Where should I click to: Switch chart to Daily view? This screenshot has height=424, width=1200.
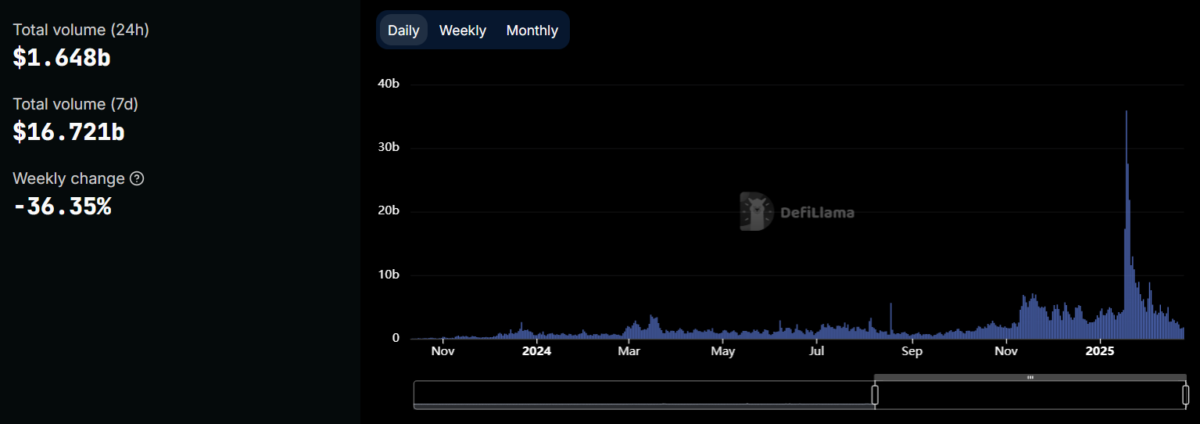(403, 30)
